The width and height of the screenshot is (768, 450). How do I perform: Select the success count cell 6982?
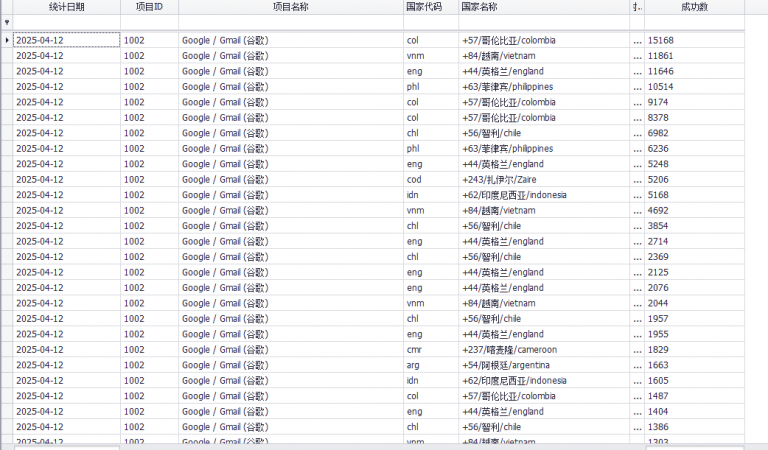(x=694, y=133)
